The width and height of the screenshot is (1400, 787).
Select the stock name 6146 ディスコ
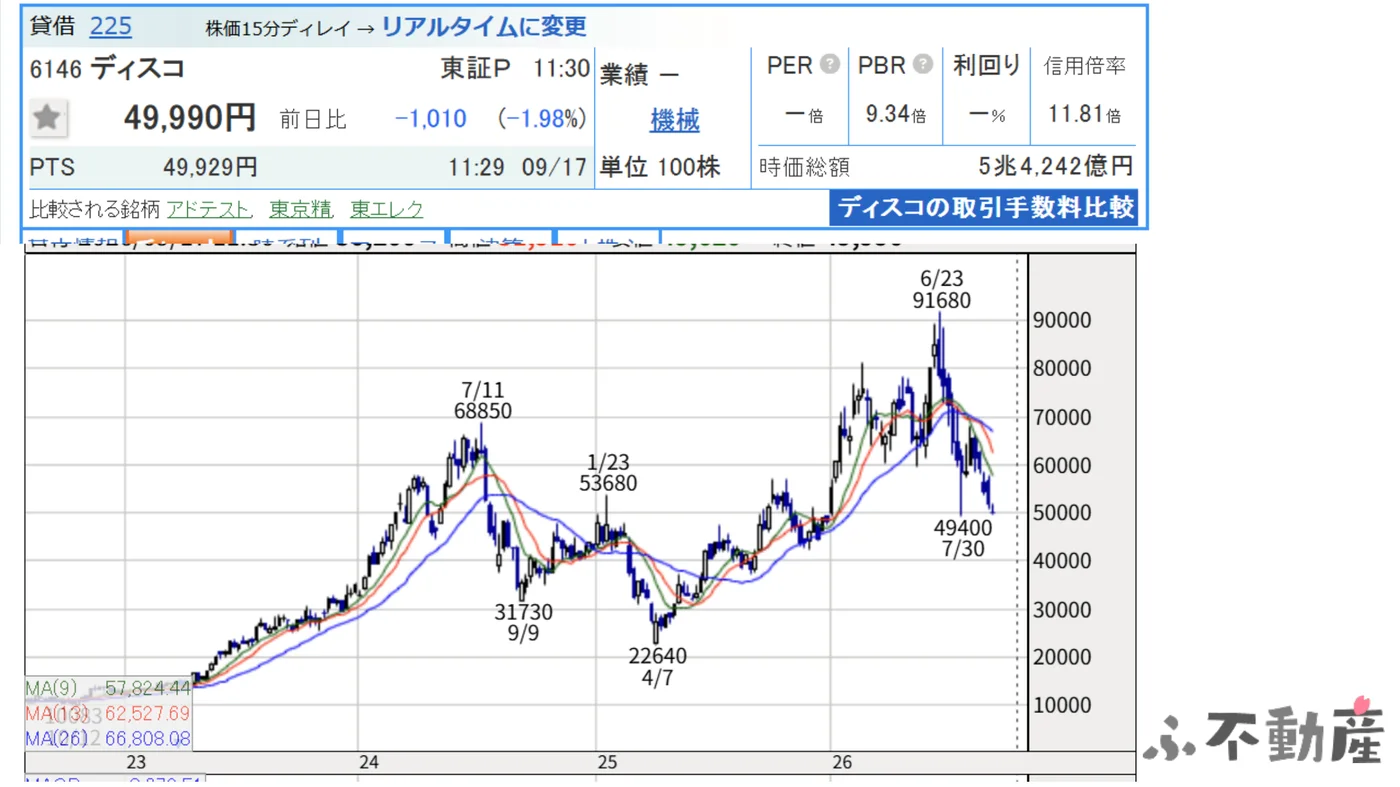pyautogui.click(x=107, y=68)
